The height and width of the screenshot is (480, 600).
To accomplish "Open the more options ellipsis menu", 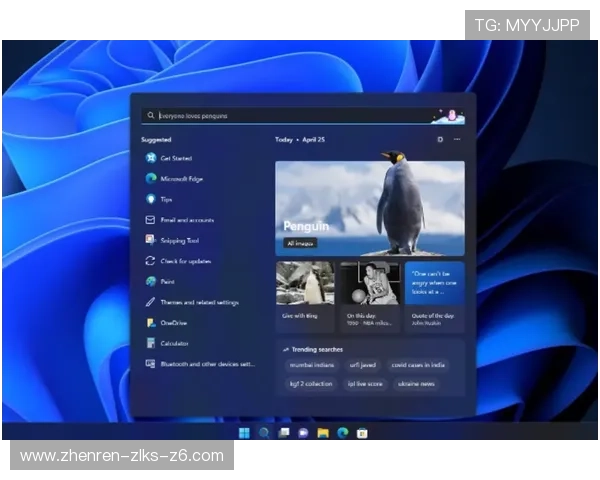I will [x=457, y=140].
